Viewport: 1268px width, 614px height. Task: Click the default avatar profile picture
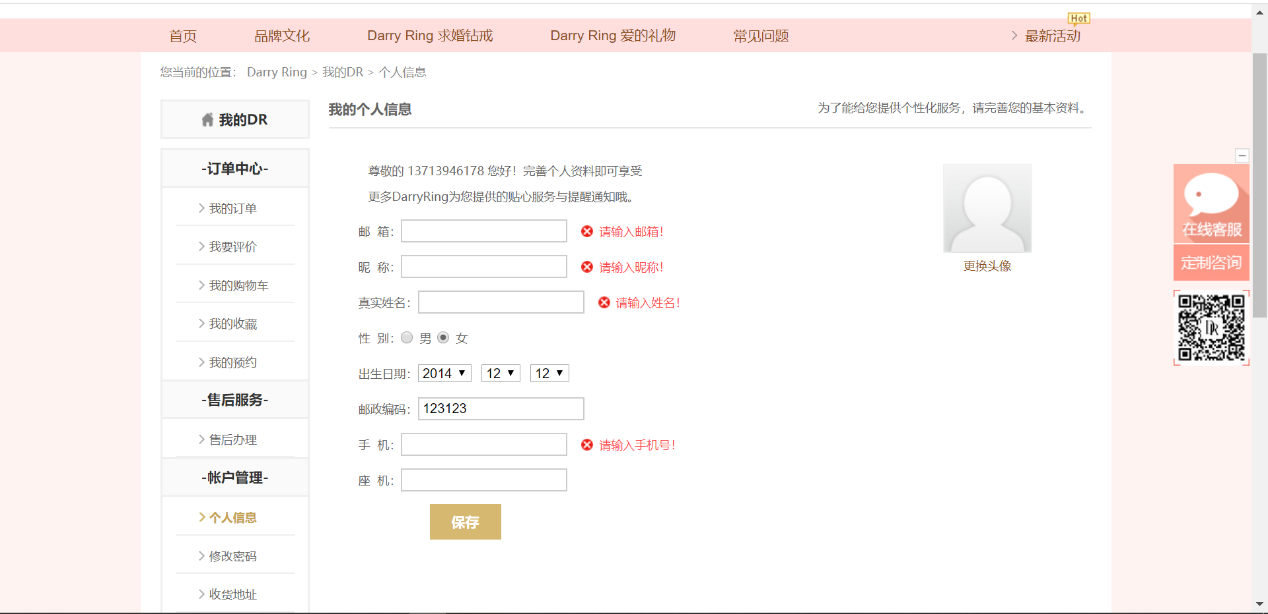pyautogui.click(x=987, y=208)
